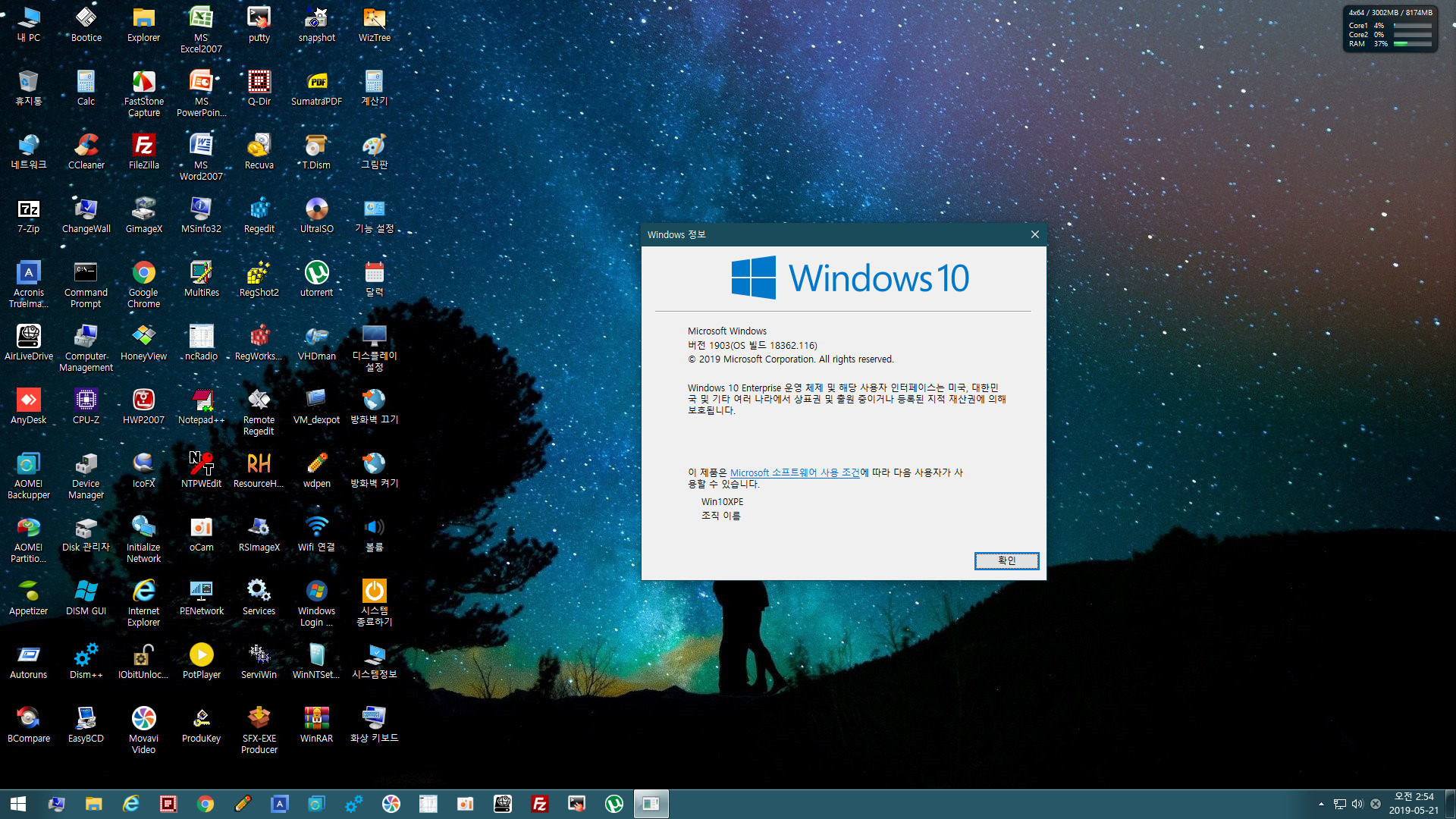Open the VHDman desktop shortcut
1456x819 pixels.
tap(316, 343)
